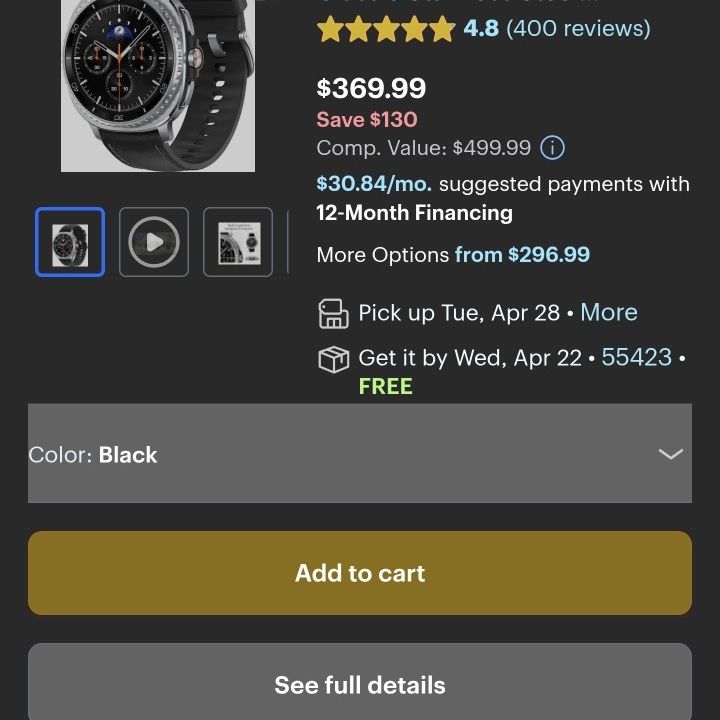Click the store pickup icon
This screenshot has height=720, width=720.
[333, 314]
